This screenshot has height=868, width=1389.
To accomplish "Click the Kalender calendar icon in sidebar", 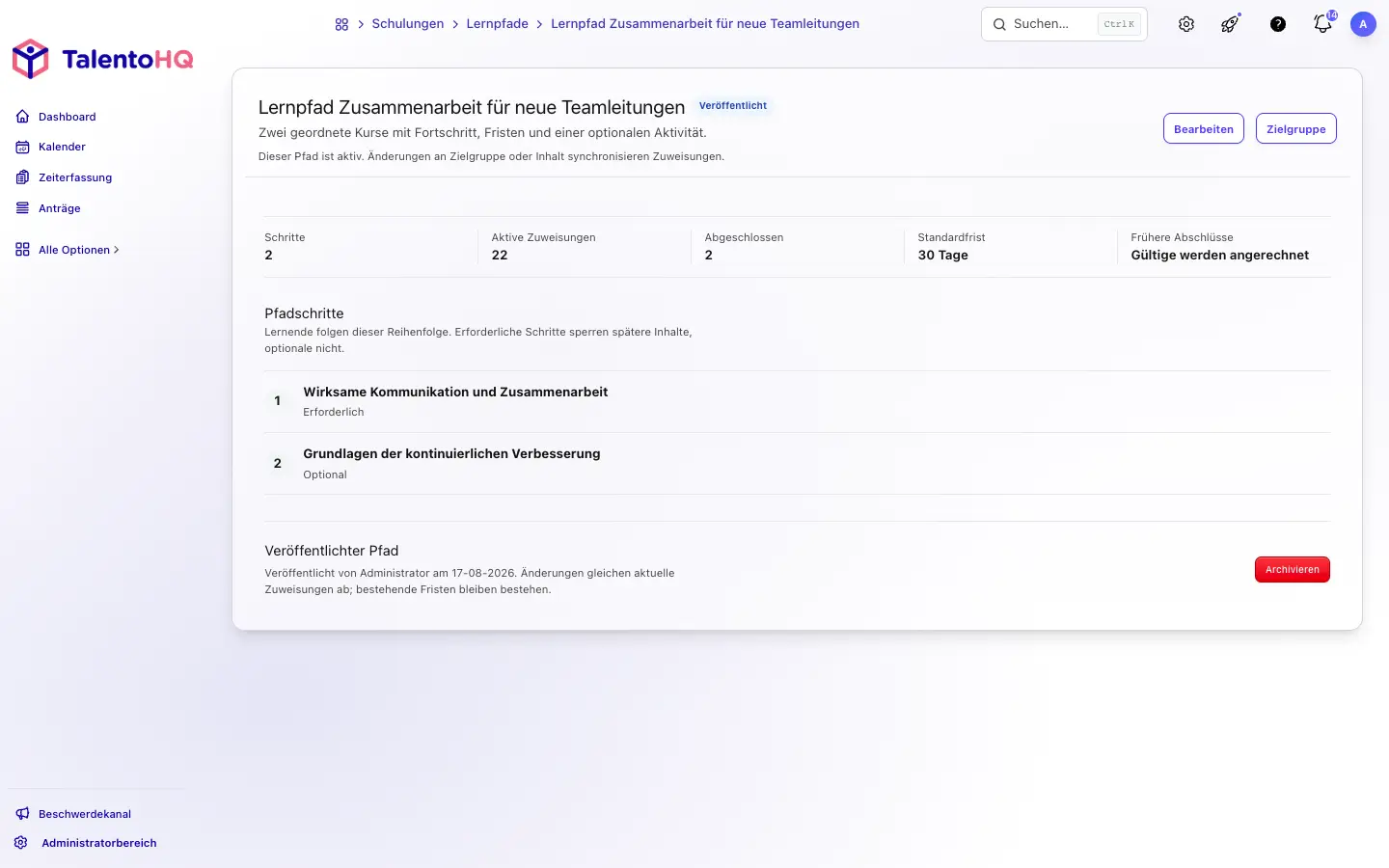I will click(23, 147).
